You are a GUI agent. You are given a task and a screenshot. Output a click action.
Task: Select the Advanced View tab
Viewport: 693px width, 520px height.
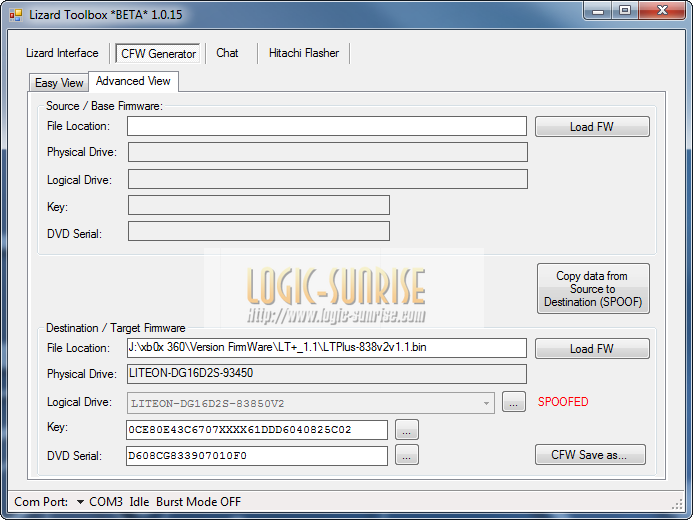tap(133, 81)
